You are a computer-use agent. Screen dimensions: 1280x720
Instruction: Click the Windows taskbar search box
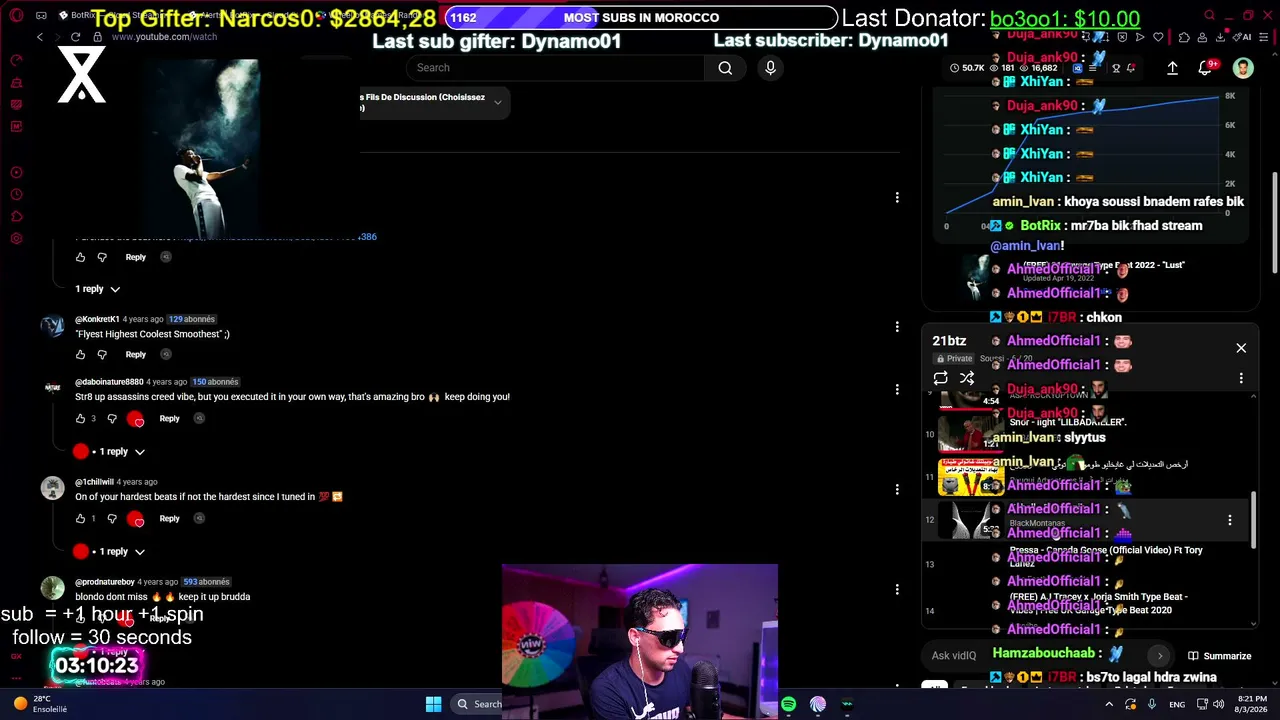(x=478, y=704)
